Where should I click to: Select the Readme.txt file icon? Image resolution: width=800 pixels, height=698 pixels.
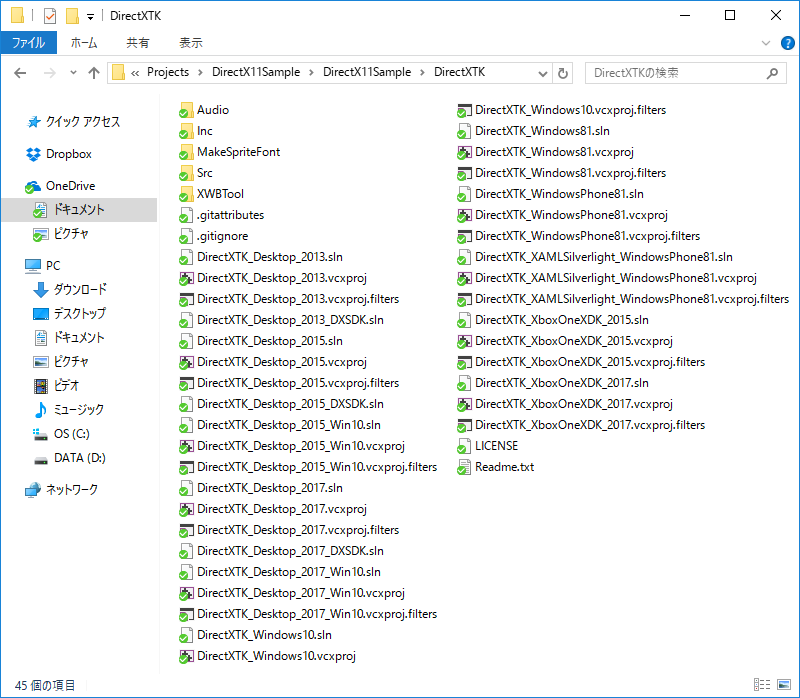[x=464, y=467]
